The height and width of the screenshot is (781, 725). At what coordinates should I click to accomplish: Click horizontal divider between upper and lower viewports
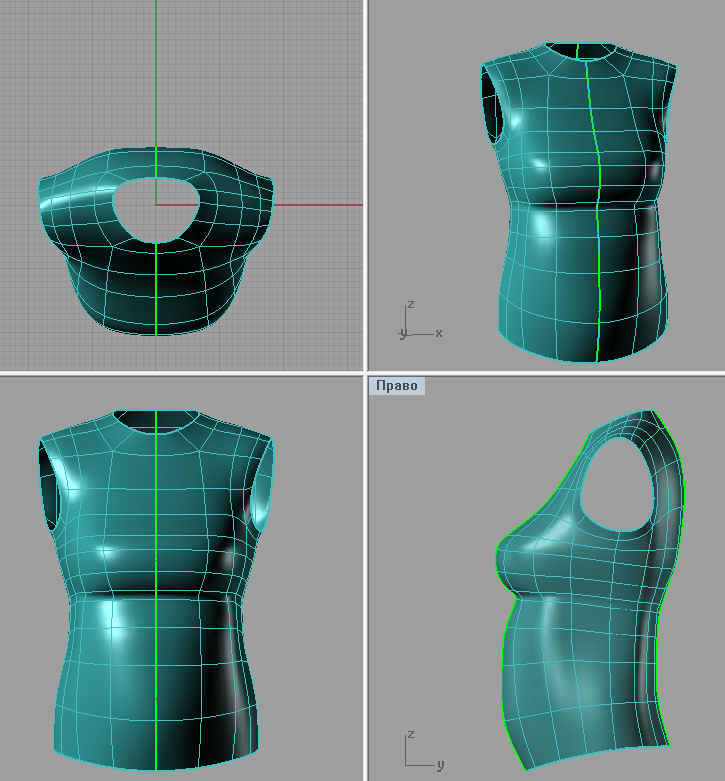(180, 373)
